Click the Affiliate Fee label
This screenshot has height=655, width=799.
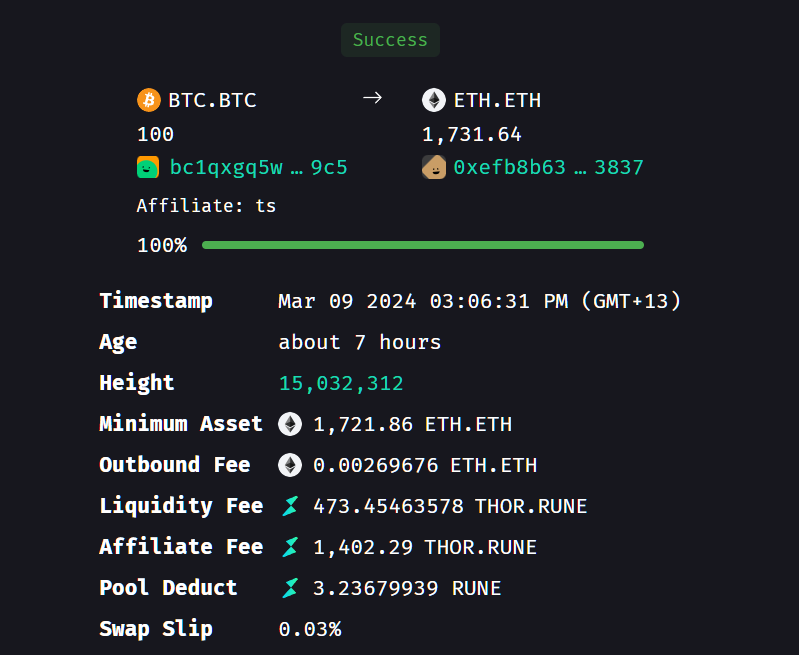pyautogui.click(x=181, y=547)
